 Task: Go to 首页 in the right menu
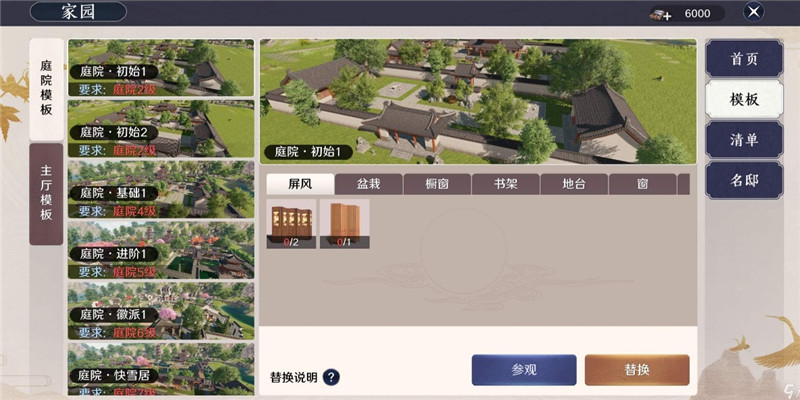pos(744,59)
